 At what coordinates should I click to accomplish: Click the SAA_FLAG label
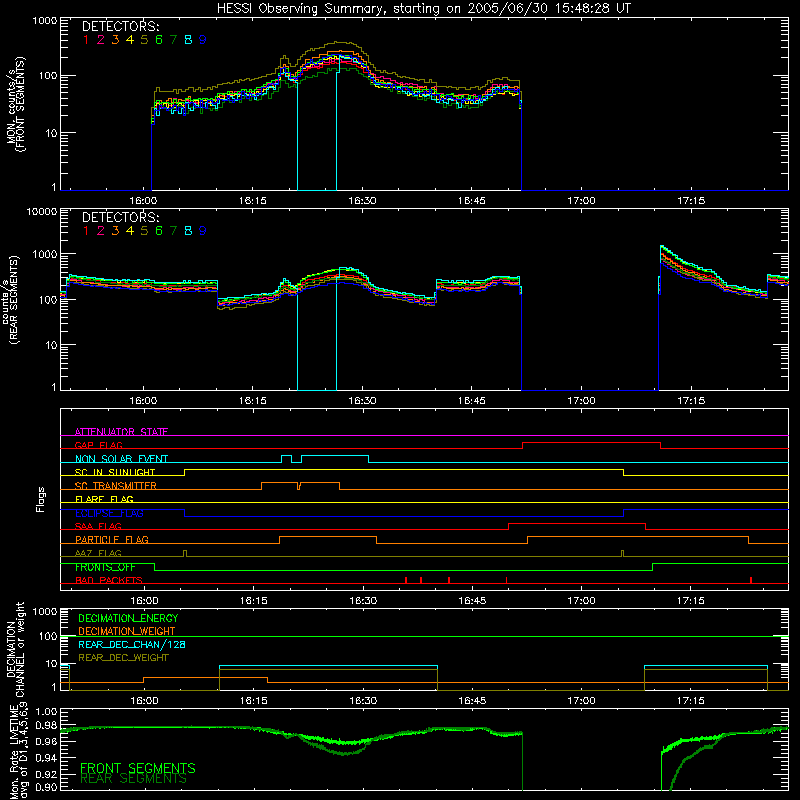point(98,526)
